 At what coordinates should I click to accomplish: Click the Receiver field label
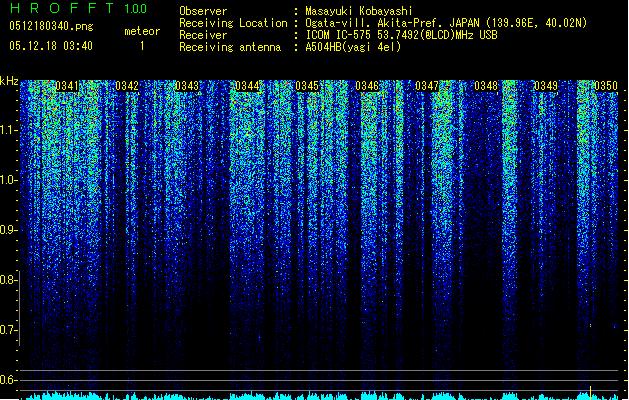click(203, 35)
